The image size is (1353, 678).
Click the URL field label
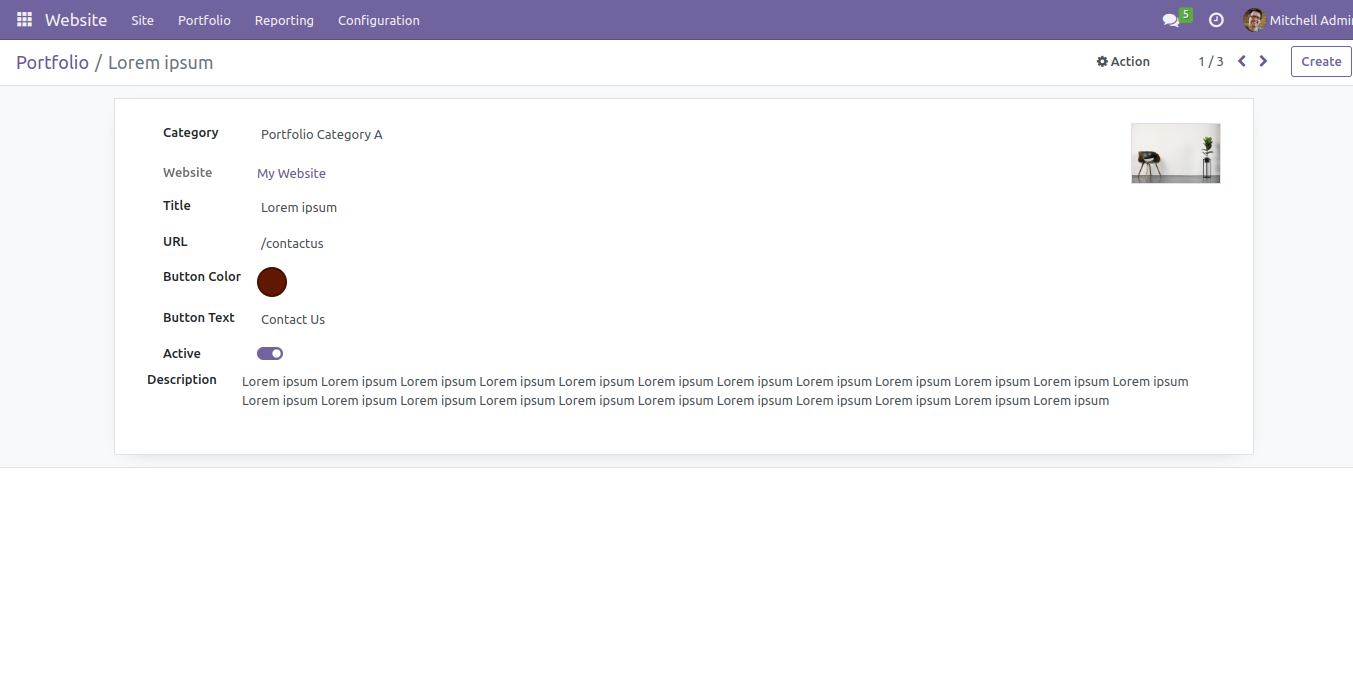[x=175, y=241]
